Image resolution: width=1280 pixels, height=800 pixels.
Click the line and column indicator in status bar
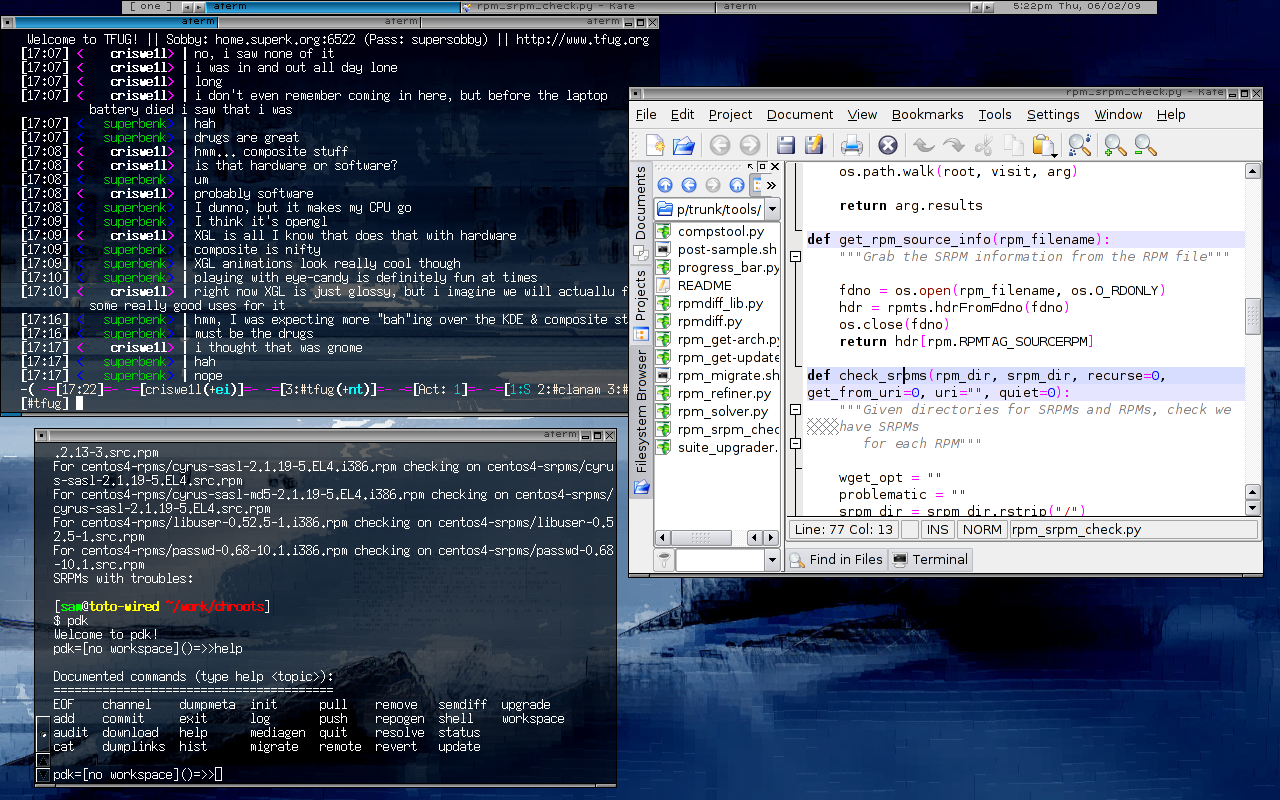click(843, 530)
